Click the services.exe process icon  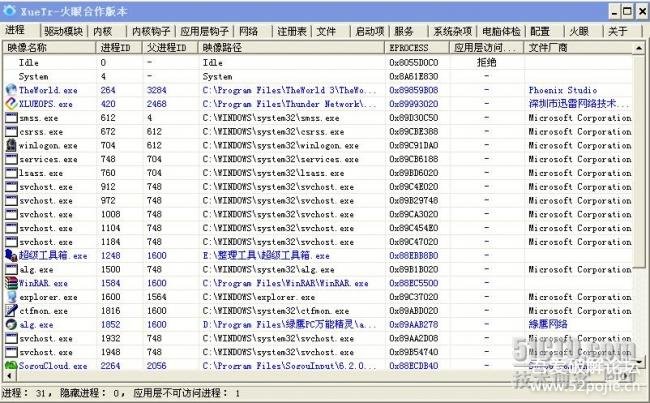click(x=11, y=159)
